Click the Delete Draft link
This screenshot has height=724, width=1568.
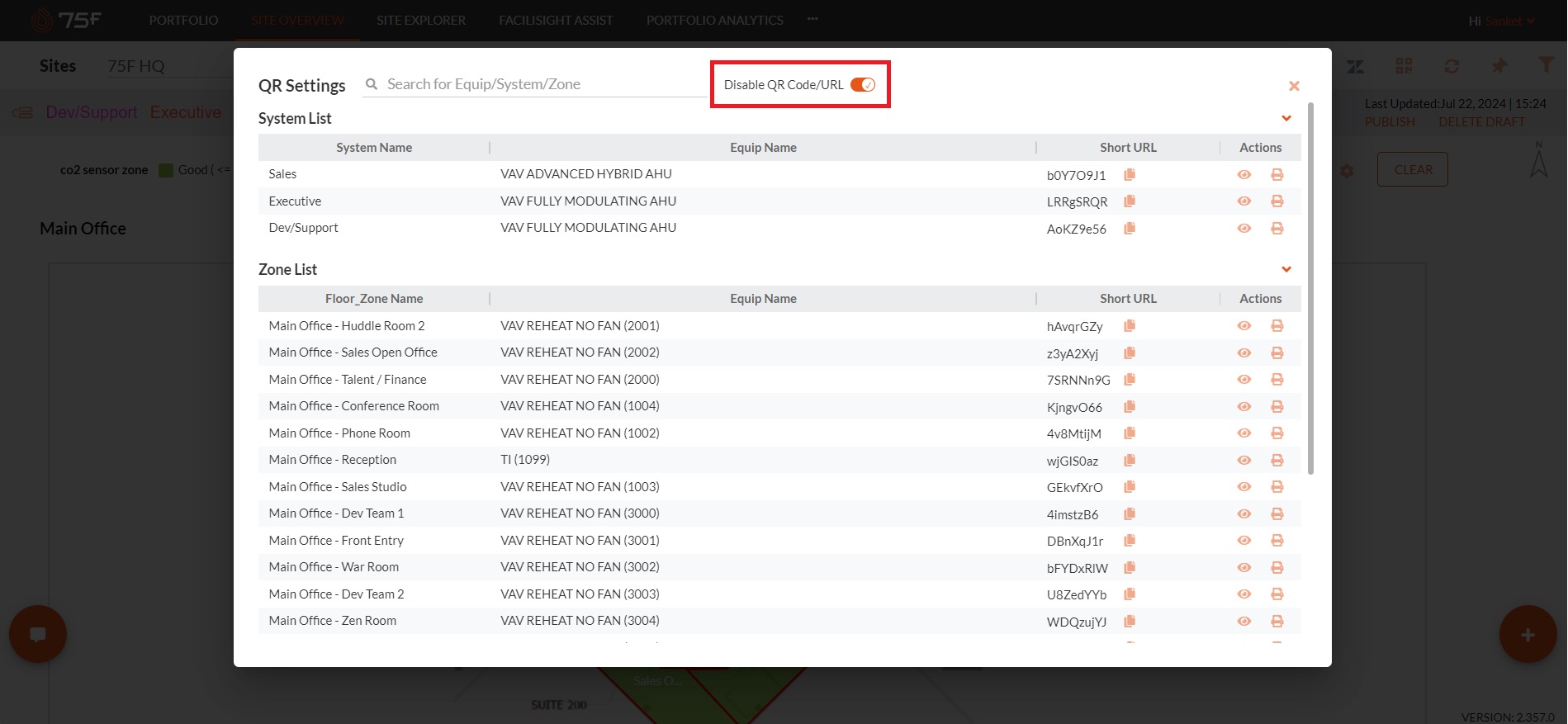coord(1482,121)
